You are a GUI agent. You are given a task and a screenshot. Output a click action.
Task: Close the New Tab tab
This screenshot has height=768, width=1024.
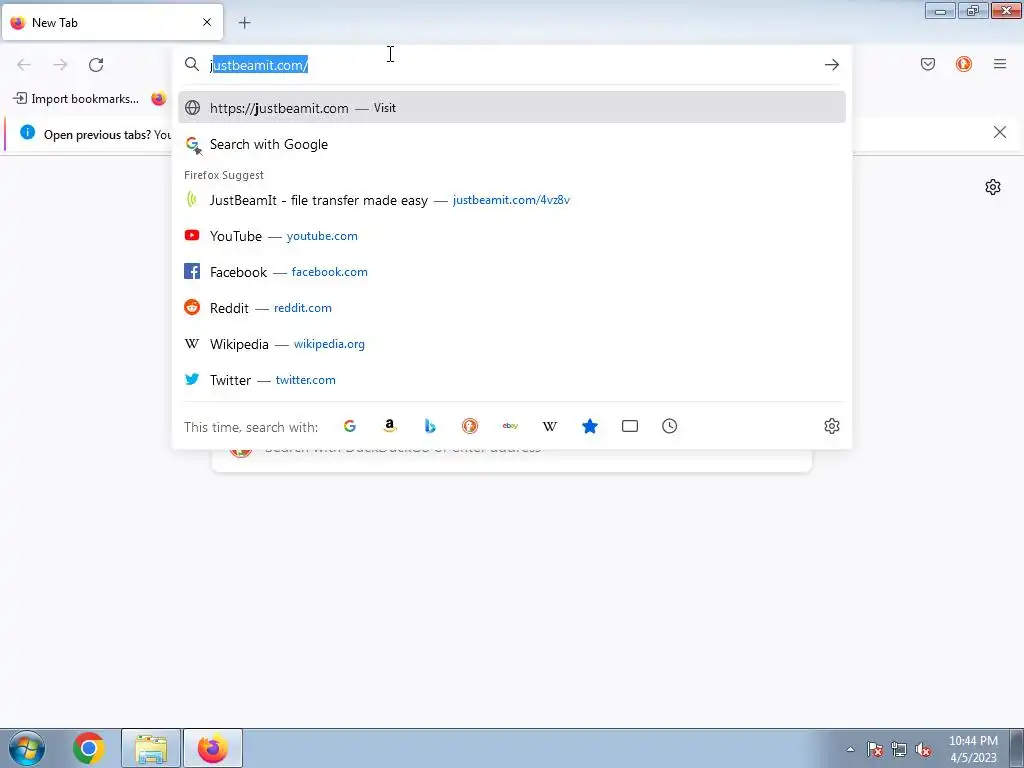[207, 22]
